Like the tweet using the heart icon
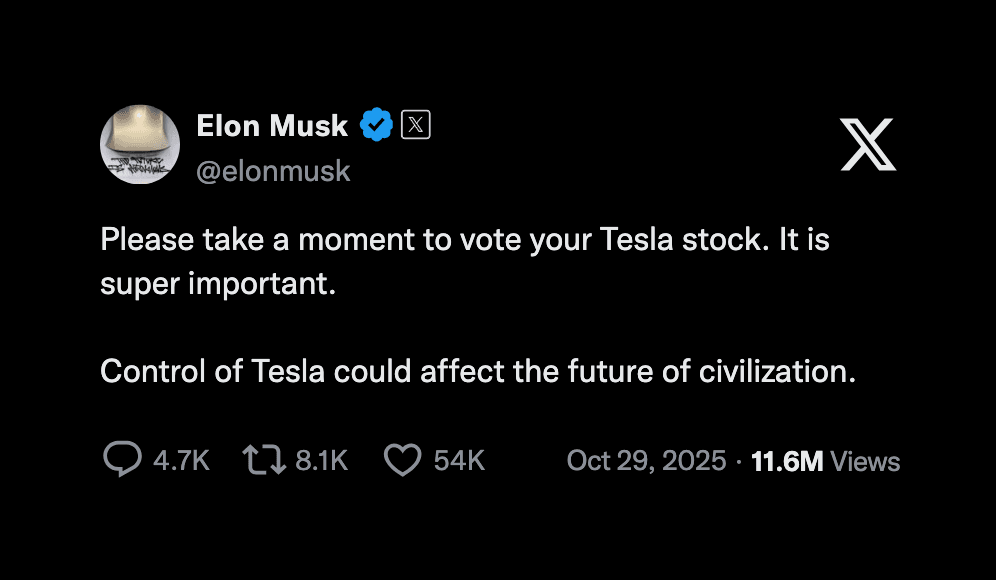This screenshot has width=996, height=580. [403, 459]
